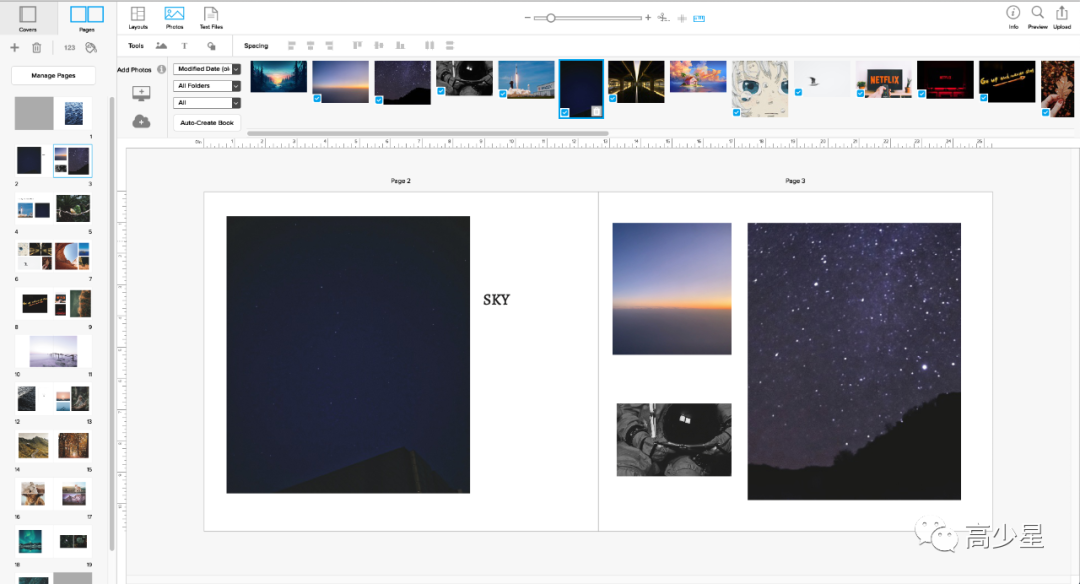Select the shapes tool icon
This screenshot has width=1080, height=584.
coord(211,45)
